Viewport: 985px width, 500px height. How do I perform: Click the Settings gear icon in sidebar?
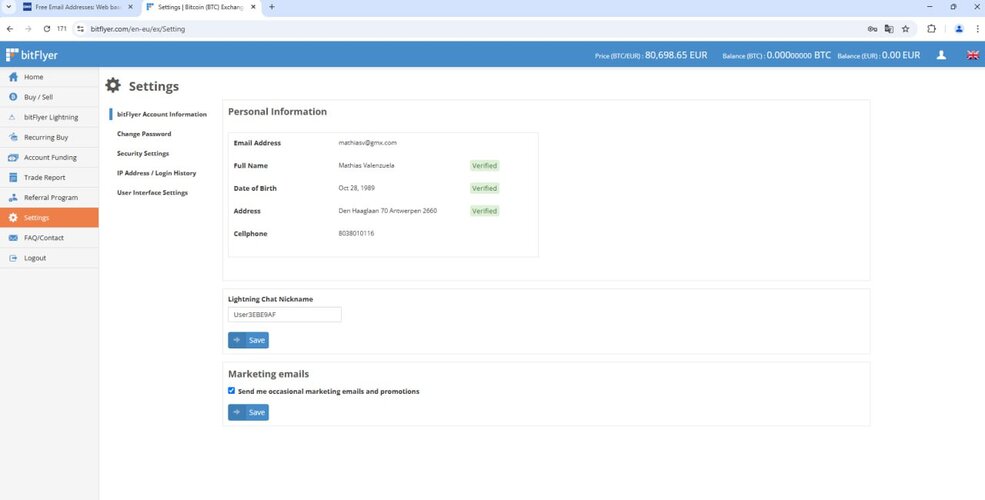click(x=13, y=217)
